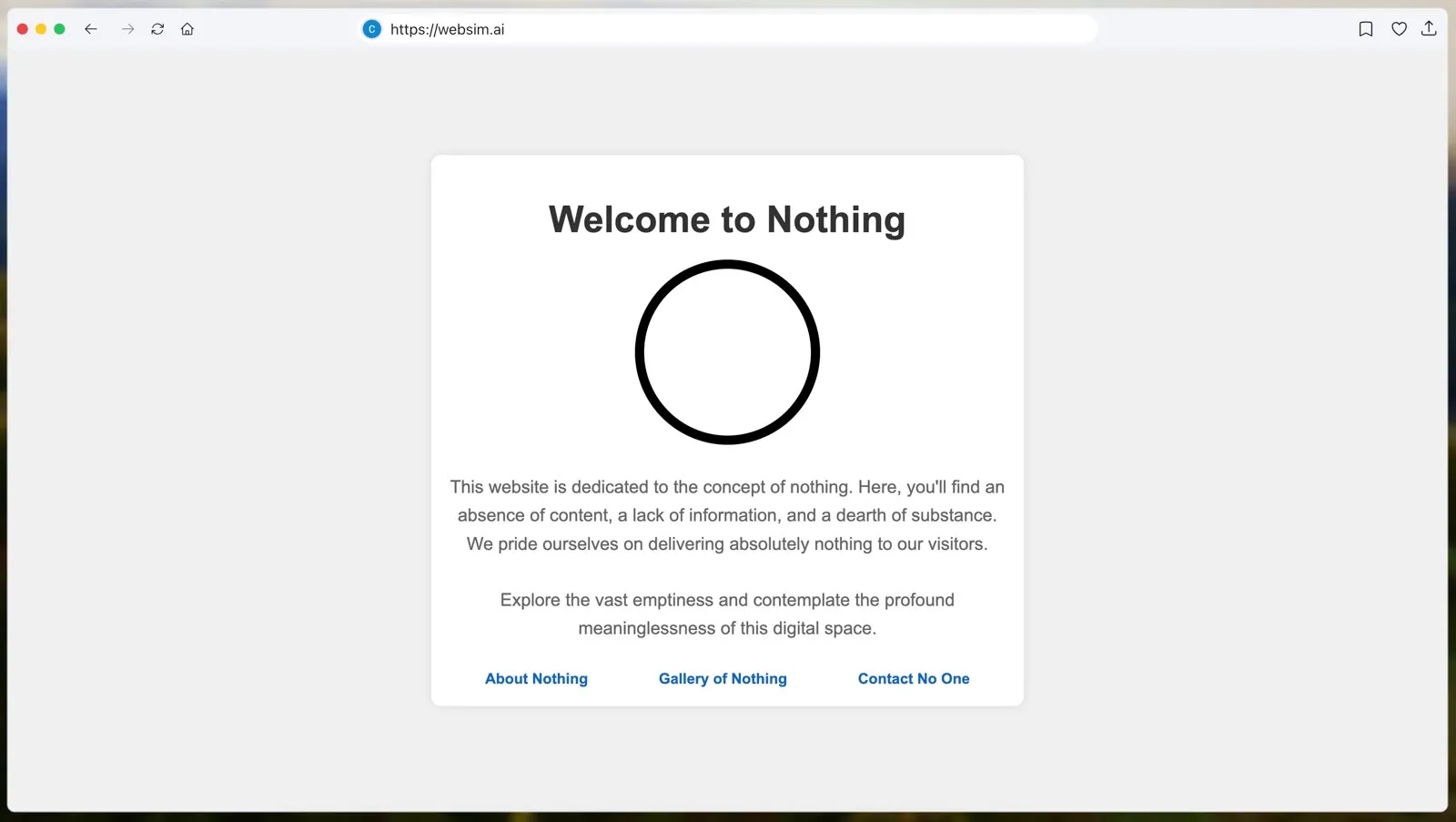Reload the current page
This screenshot has height=822, width=1456.
pyautogui.click(x=157, y=29)
